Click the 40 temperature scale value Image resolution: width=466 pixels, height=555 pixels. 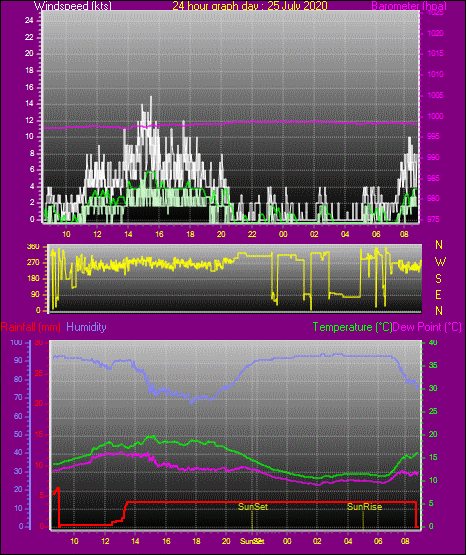(433, 342)
